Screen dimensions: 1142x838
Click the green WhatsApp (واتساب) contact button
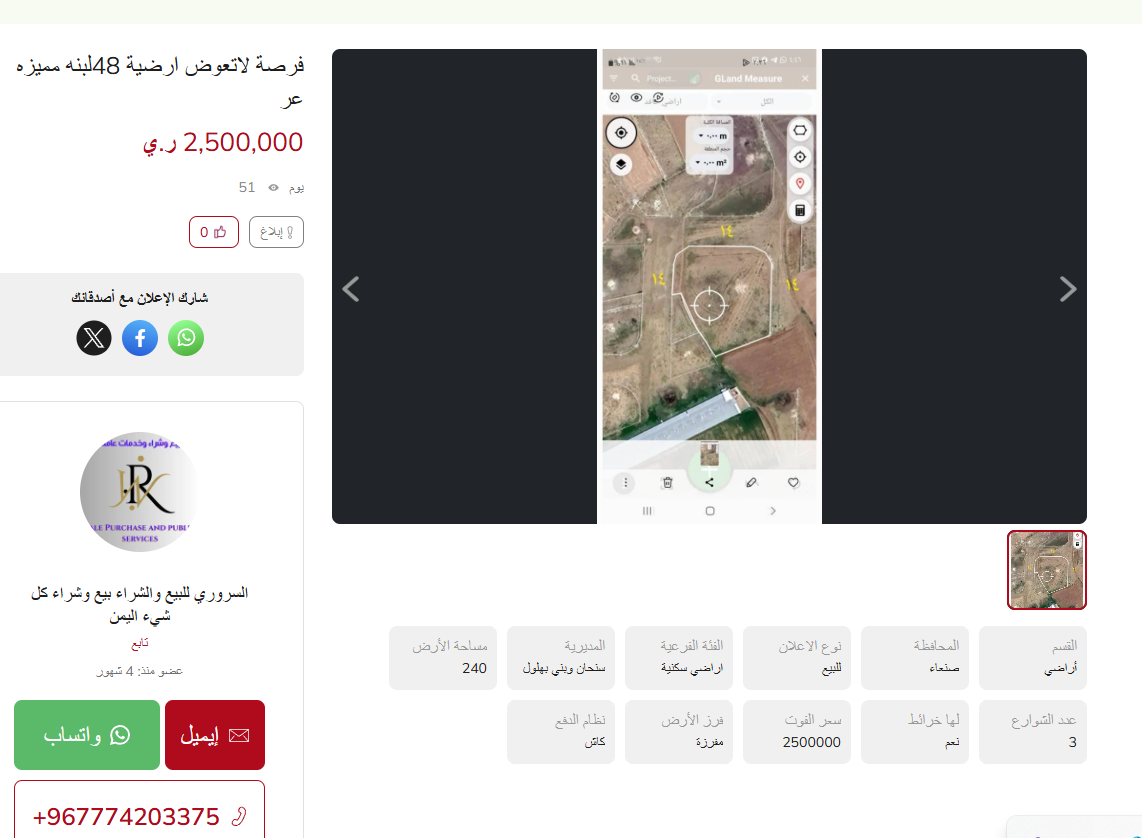pyautogui.click(x=87, y=735)
